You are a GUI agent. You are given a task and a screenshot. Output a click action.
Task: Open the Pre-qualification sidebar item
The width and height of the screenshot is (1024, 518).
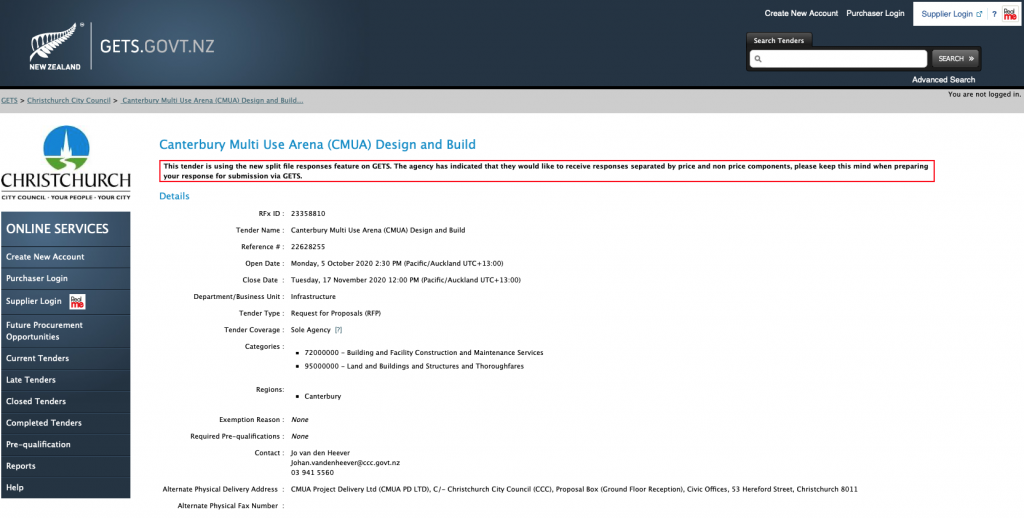38,444
